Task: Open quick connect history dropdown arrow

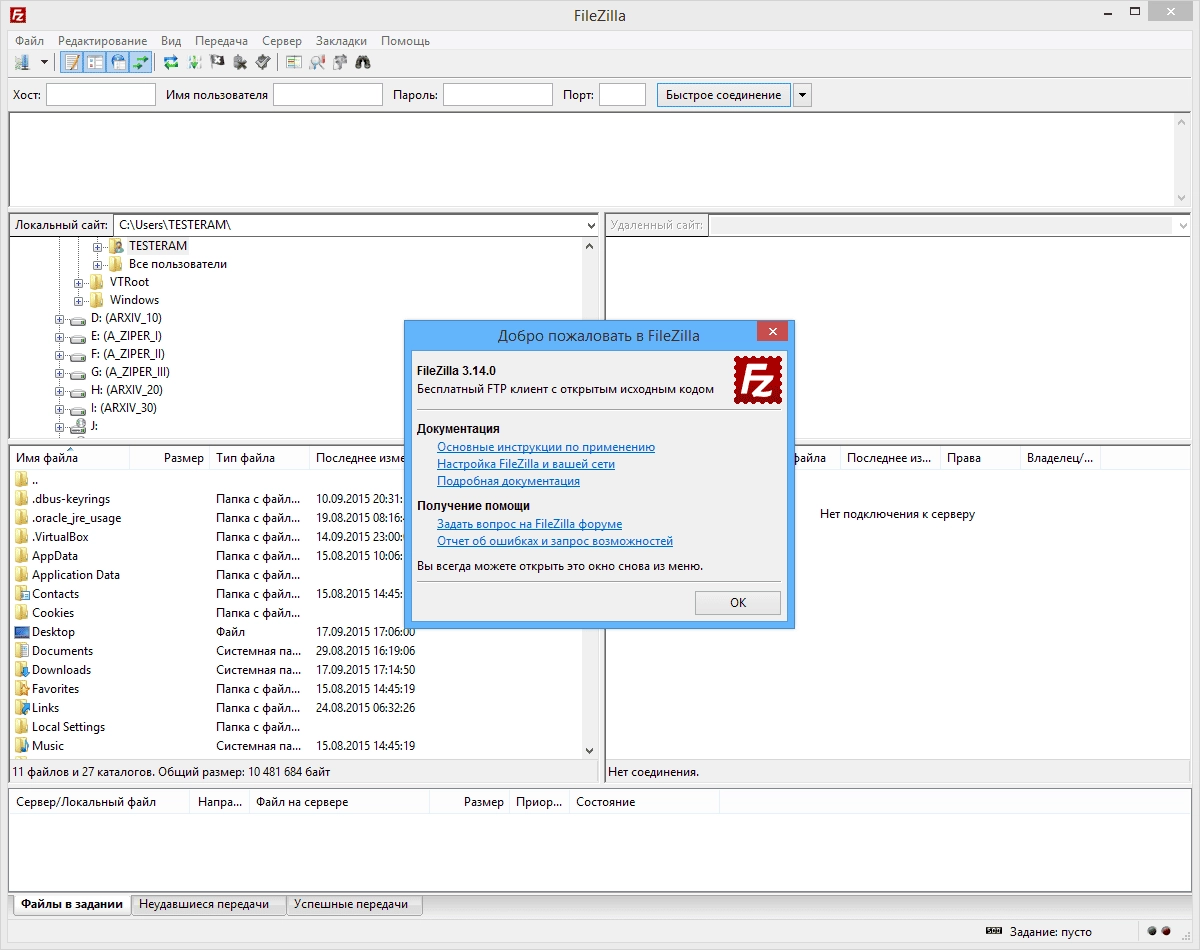Action: coord(802,95)
